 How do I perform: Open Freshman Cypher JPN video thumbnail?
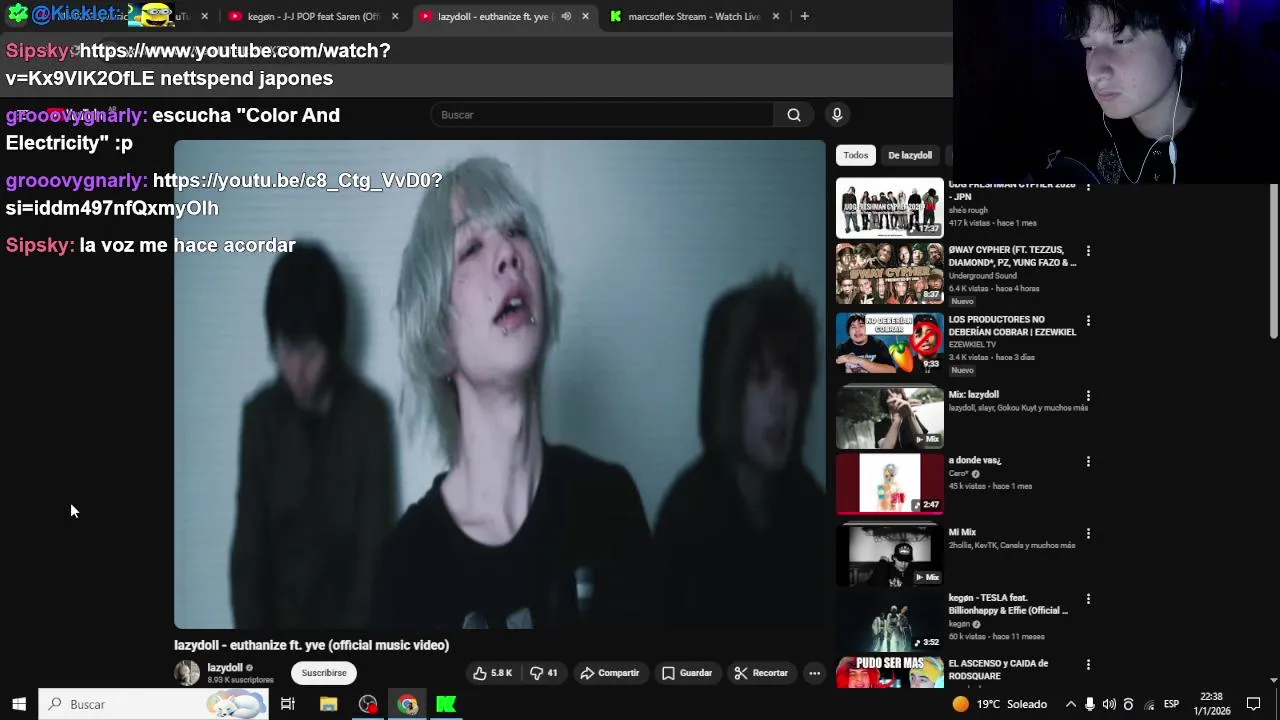[890, 208]
